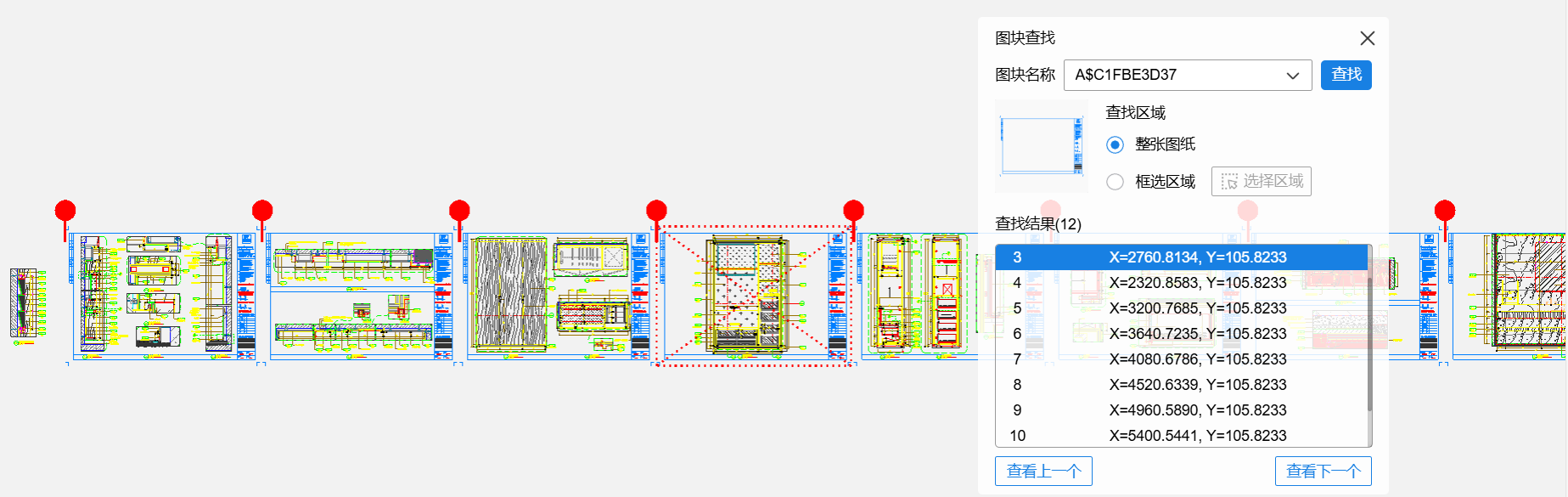Click 查看下一个 to view next result
Viewport: 1568px width, 497px height.
[1323, 472]
